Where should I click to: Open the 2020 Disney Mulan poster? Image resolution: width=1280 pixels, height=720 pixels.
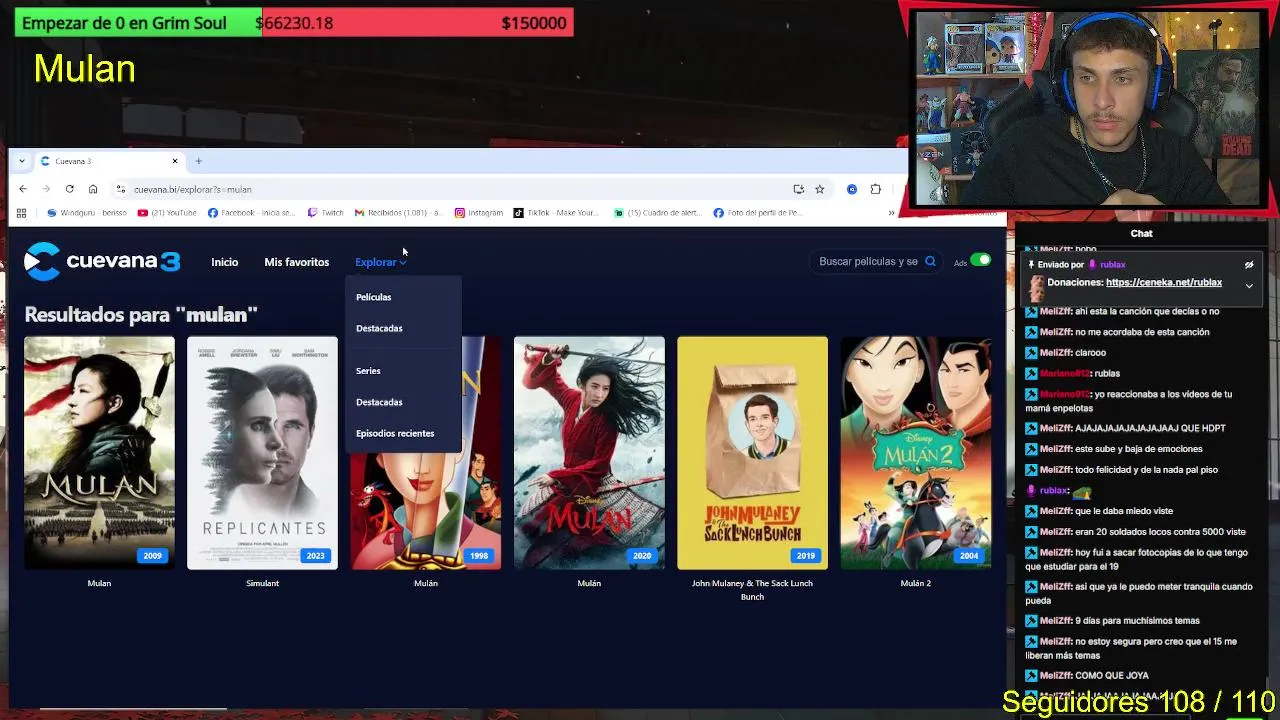click(589, 453)
